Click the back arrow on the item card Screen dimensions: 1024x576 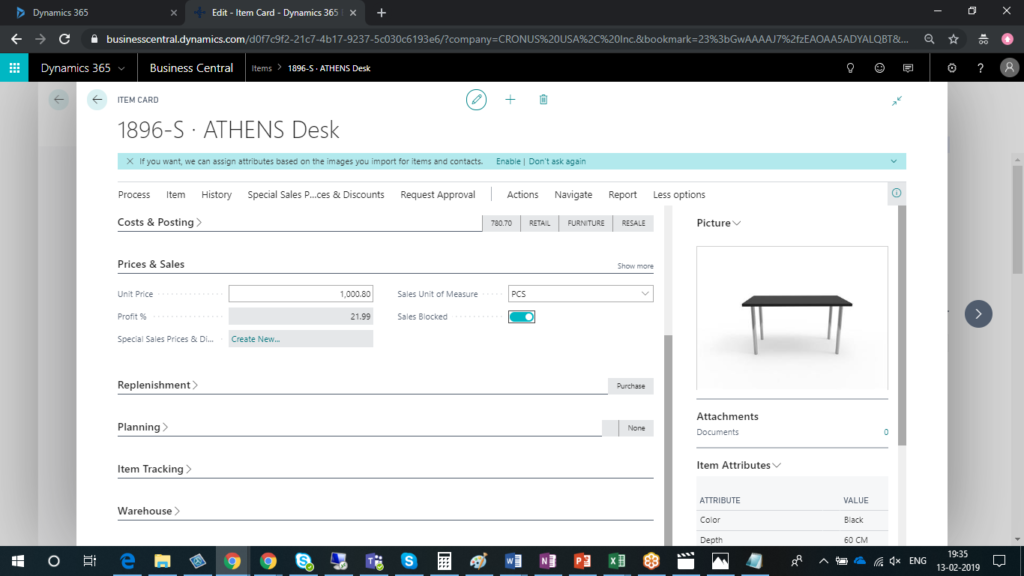point(97,100)
